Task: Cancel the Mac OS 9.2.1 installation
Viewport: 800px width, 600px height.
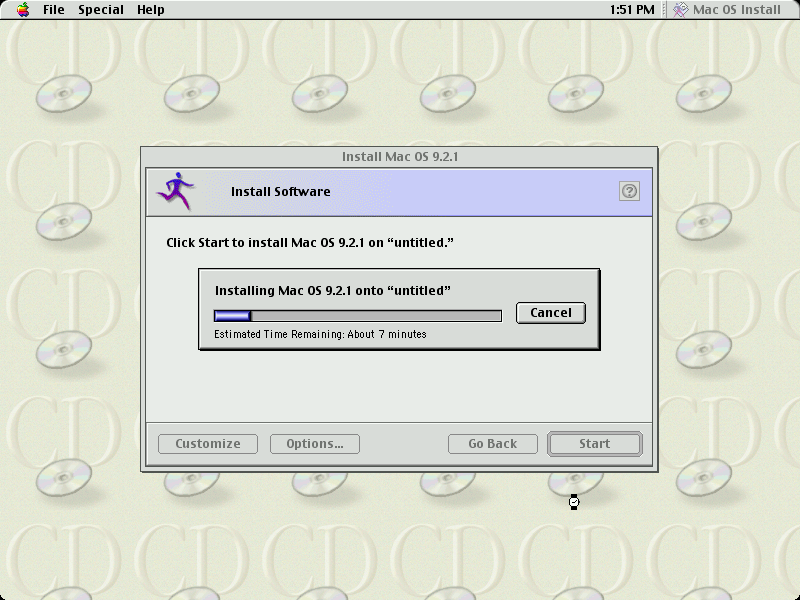Action: [550, 313]
